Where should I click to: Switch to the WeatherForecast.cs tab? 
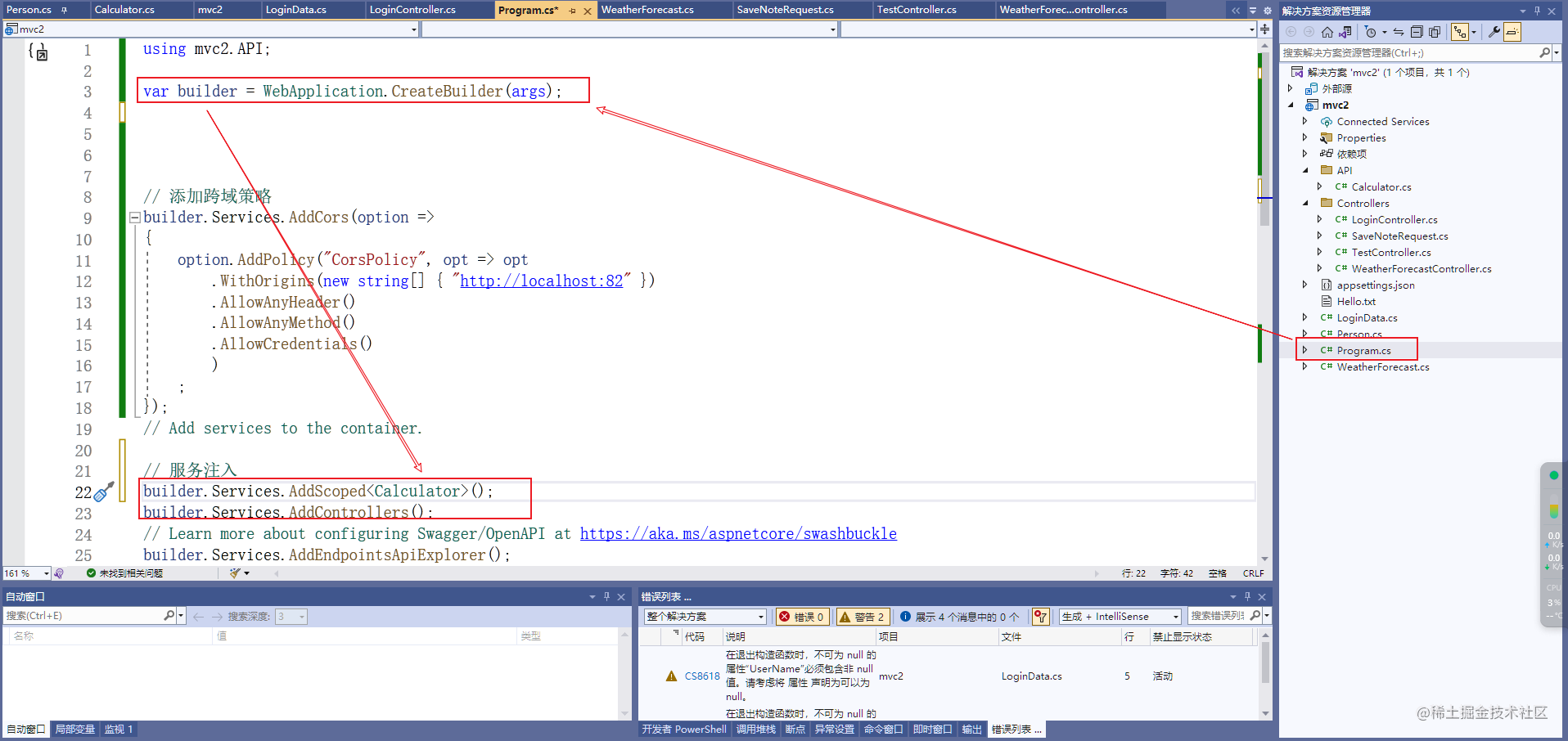(x=647, y=10)
